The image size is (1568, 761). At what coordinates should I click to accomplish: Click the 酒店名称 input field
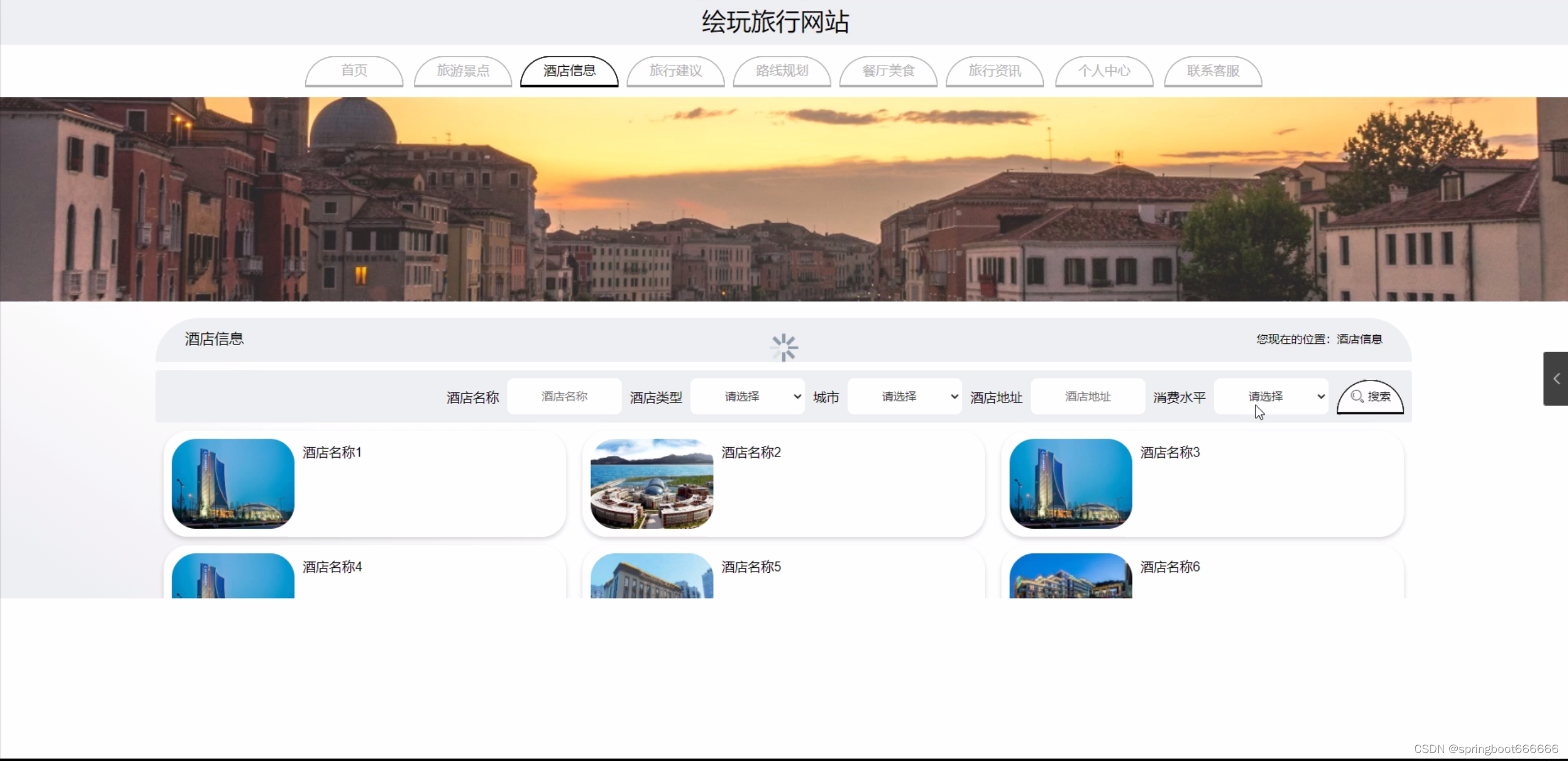pyautogui.click(x=564, y=396)
